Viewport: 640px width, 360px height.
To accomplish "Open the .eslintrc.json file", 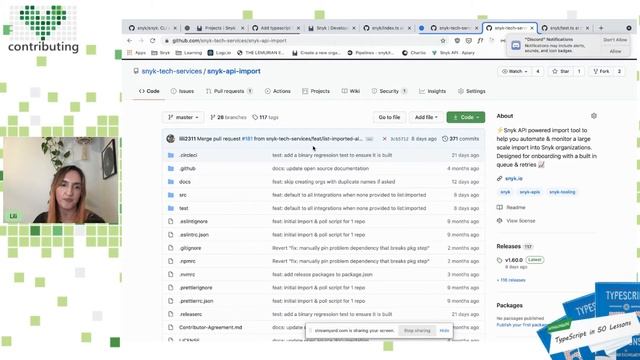I will (x=194, y=235).
